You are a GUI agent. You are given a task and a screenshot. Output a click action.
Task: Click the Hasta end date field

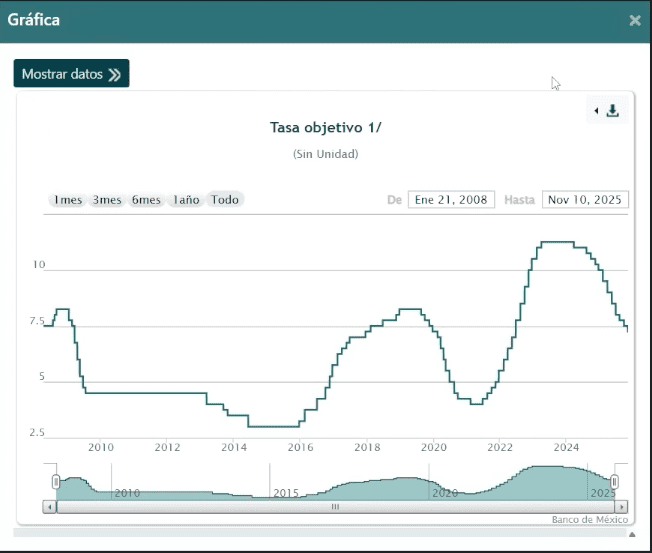tap(585, 200)
